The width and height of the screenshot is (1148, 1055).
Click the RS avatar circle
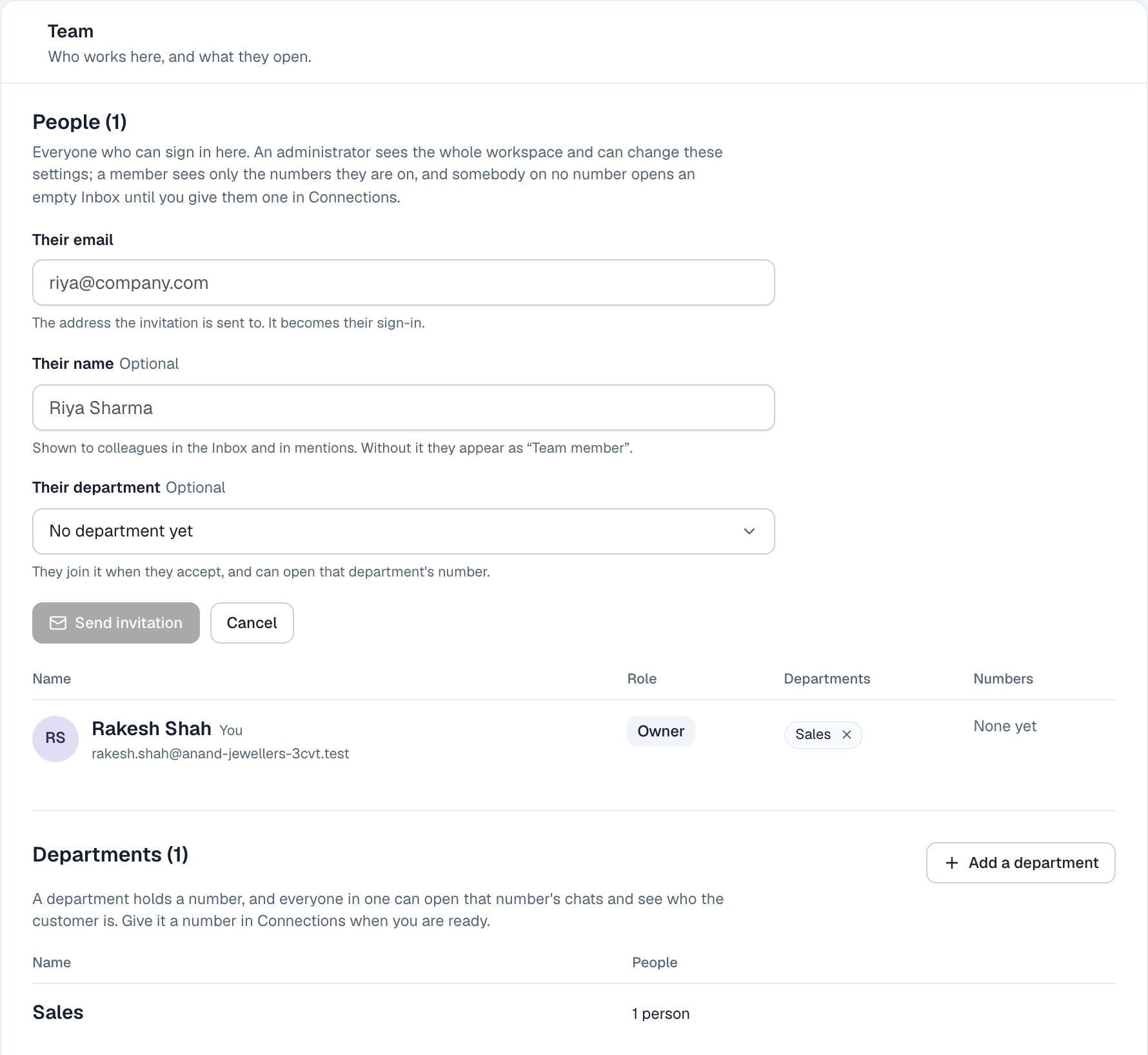[55, 738]
